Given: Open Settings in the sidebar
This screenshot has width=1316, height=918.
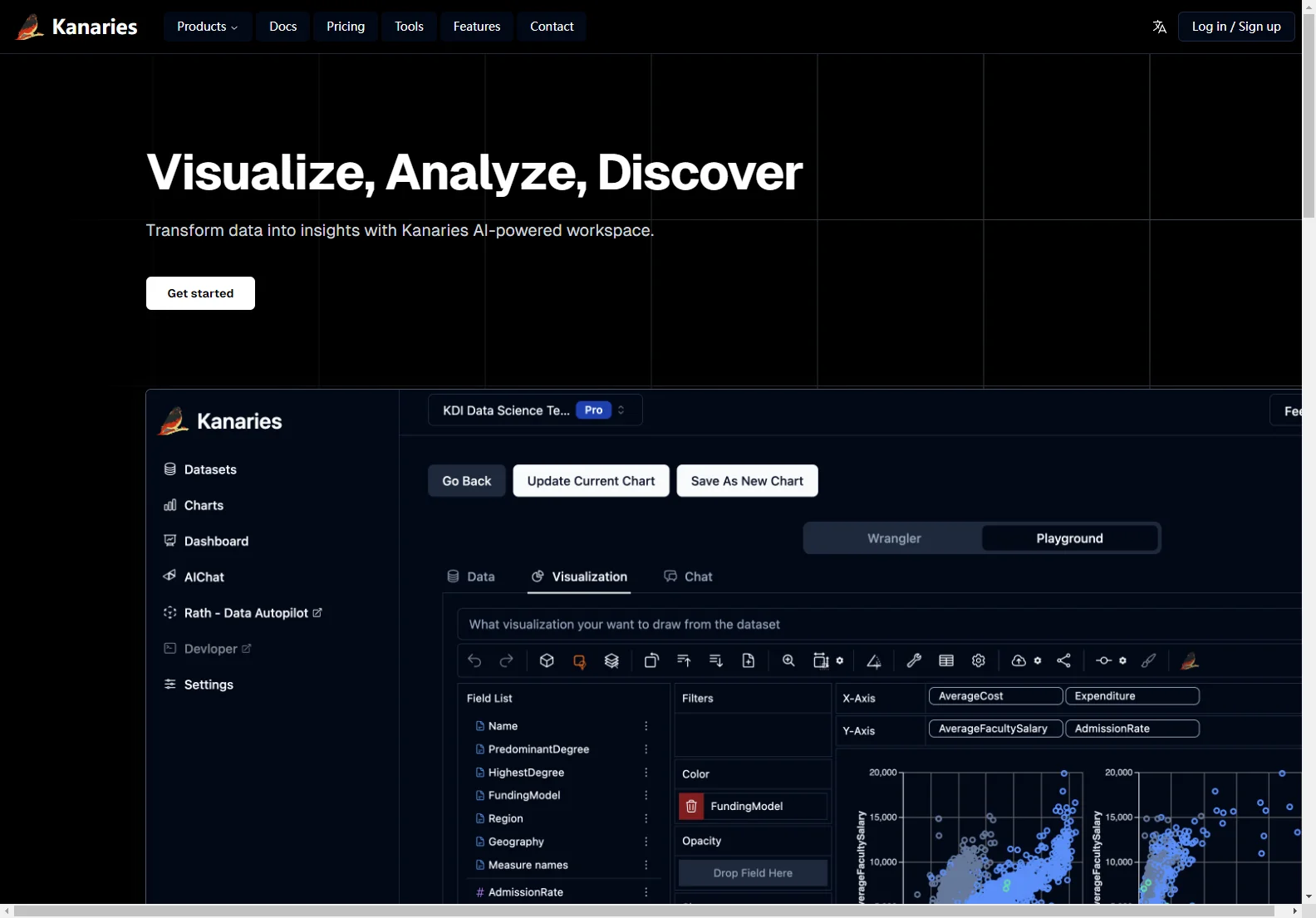Looking at the screenshot, I should tap(199, 685).
